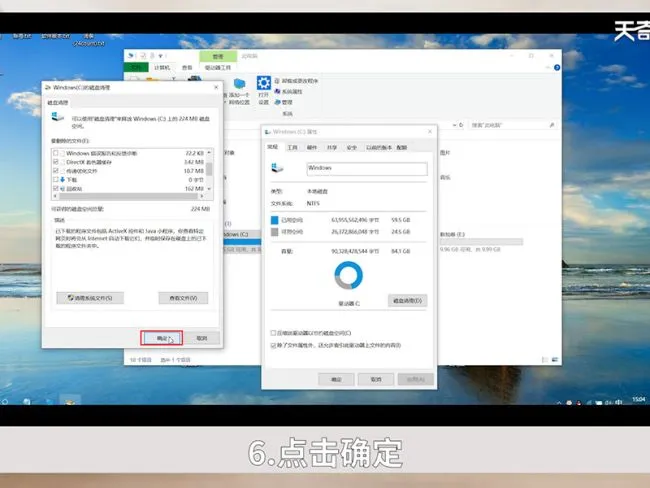Select the E: drive with capacity bar

pyautogui.click(x=481, y=242)
